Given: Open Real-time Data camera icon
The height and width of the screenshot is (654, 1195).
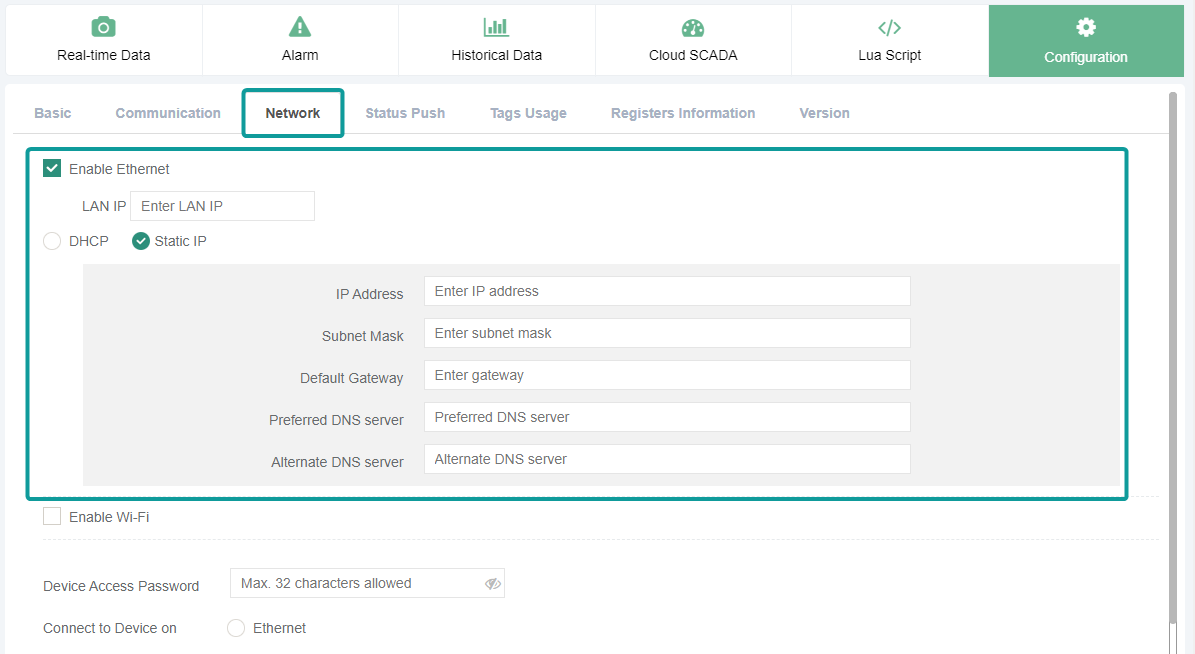Looking at the screenshot, I should [103, 28].
